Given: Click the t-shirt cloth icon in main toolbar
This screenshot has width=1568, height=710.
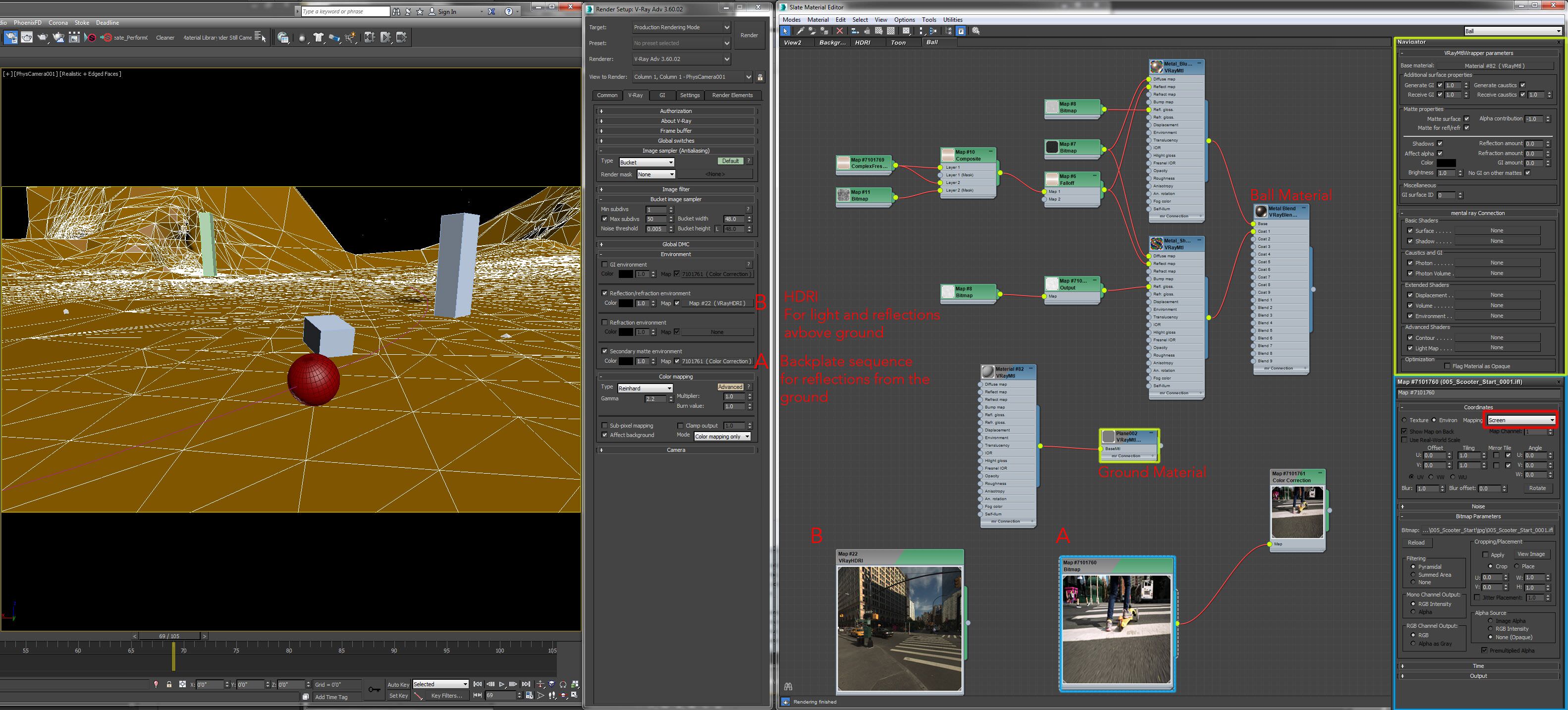Looking at the screenshot, I should coord(319,38).
